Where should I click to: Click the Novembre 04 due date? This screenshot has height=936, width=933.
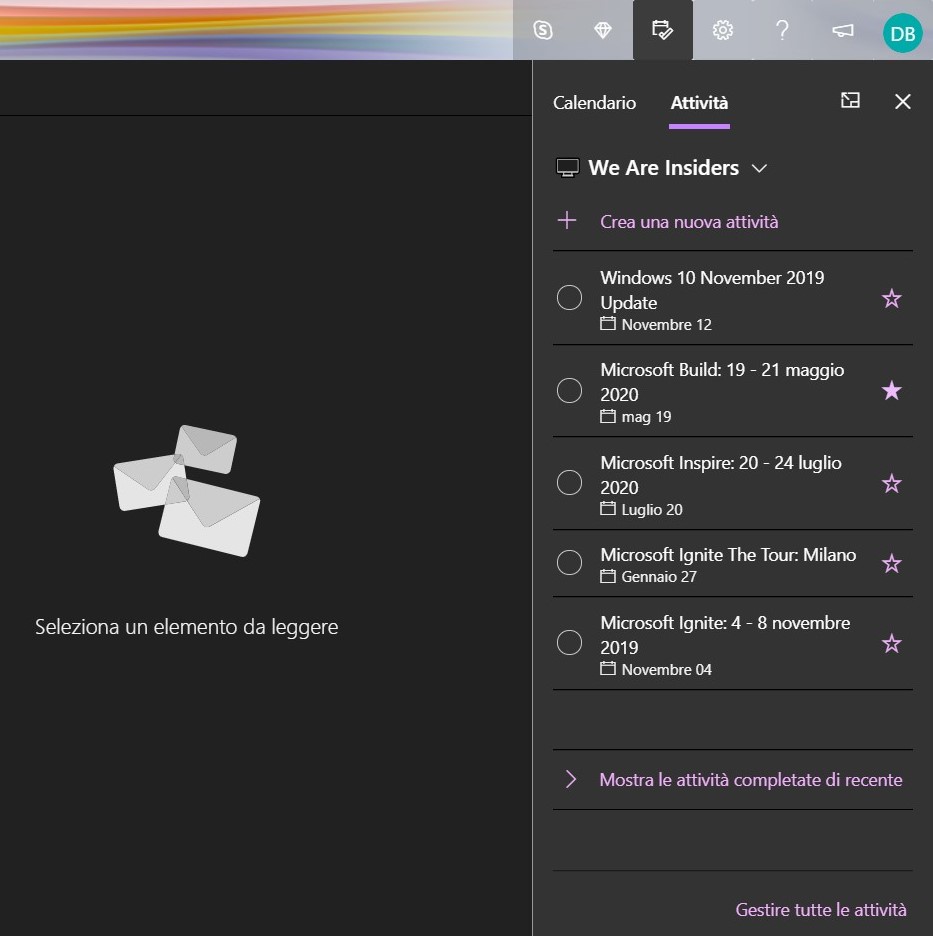click(x=656, y=670)
